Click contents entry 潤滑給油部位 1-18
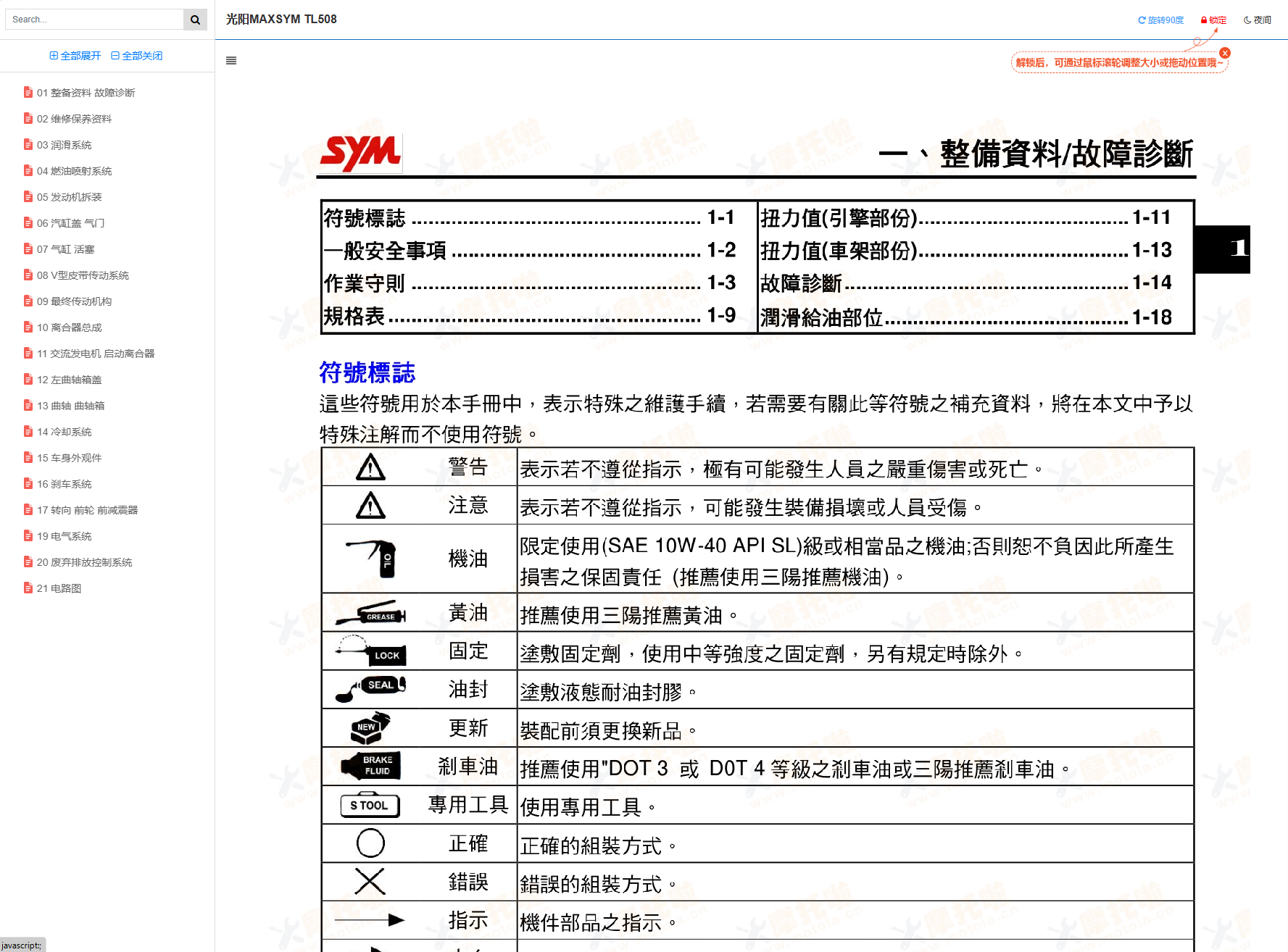The height and width of the screenshot is (952, 1288). coord(966,317)
